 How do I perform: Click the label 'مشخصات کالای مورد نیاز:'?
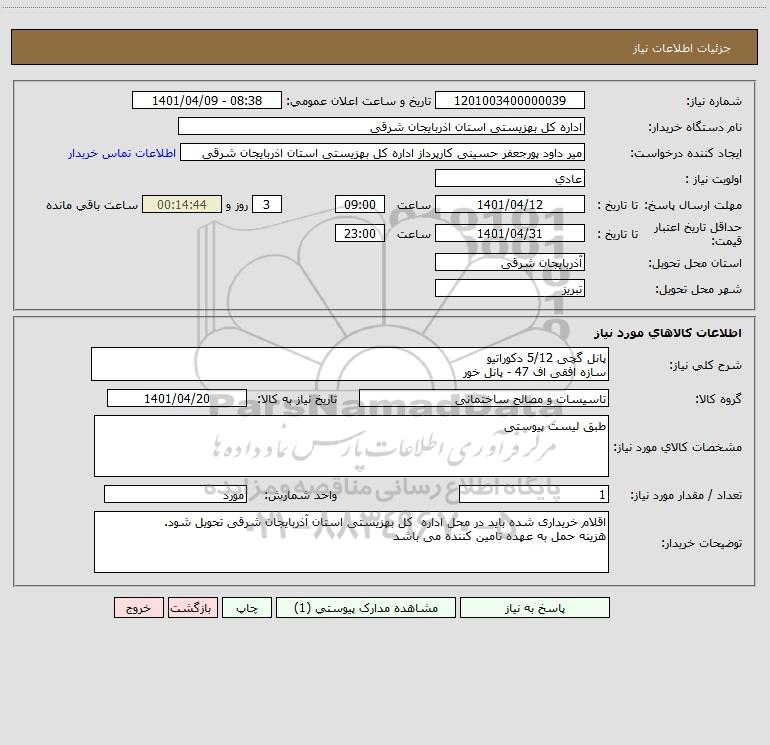[x=678, y=447]
